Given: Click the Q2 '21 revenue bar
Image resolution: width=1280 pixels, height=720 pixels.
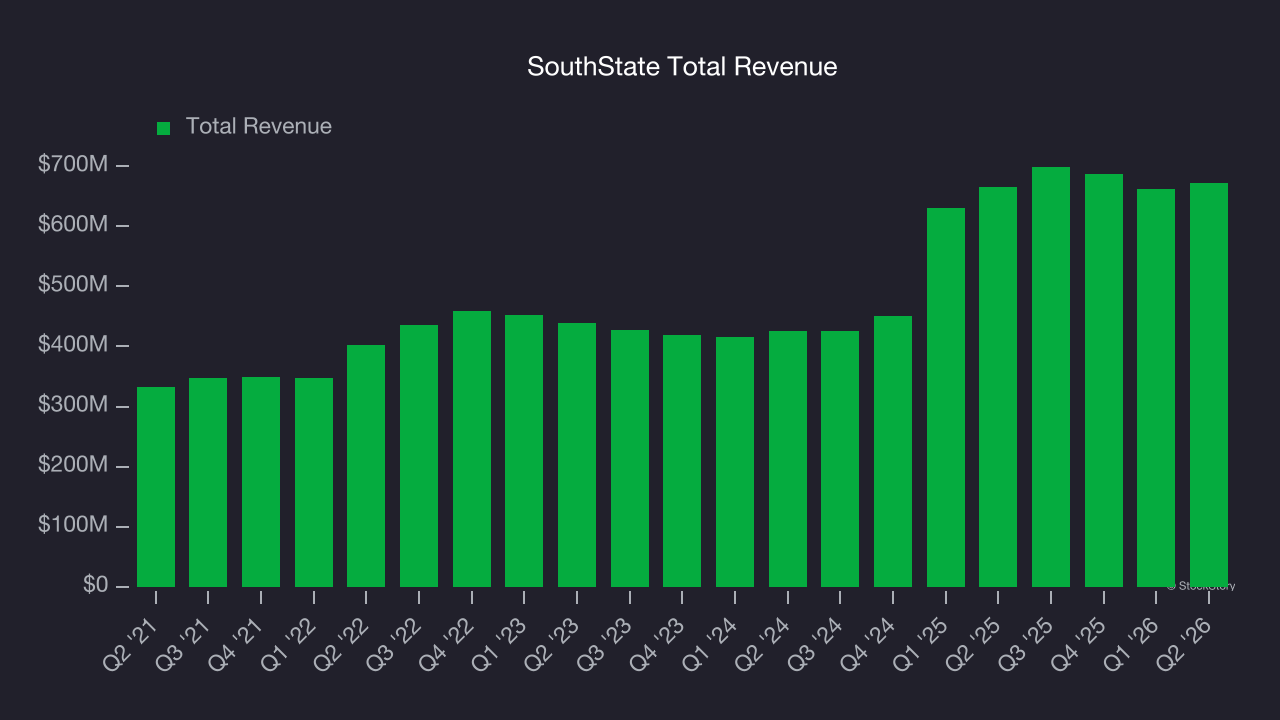Looking at the screenshot, I should point(156,487).
